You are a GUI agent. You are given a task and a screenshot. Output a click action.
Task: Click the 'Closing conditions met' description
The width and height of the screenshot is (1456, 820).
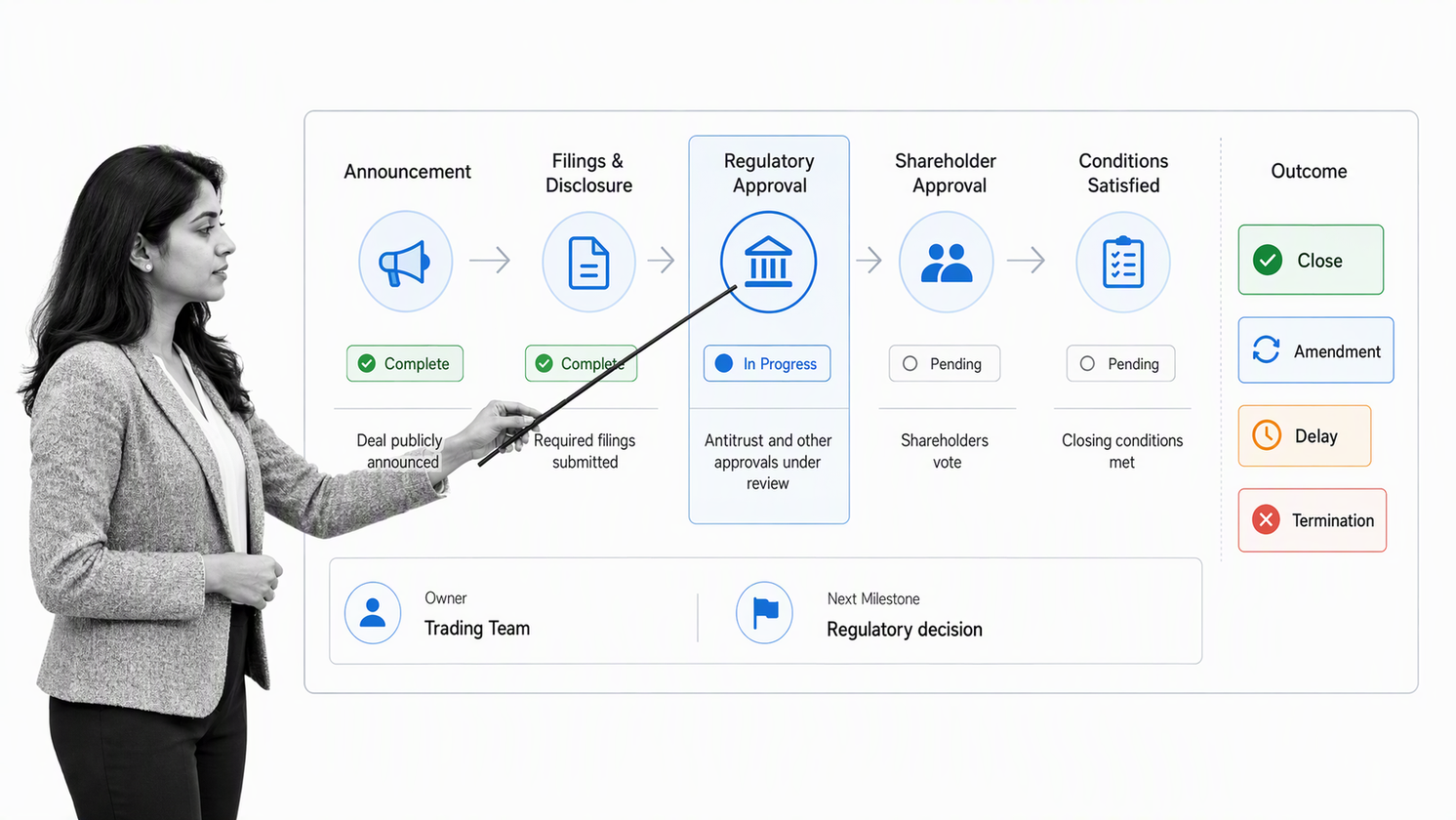[x=1122, y=451]
